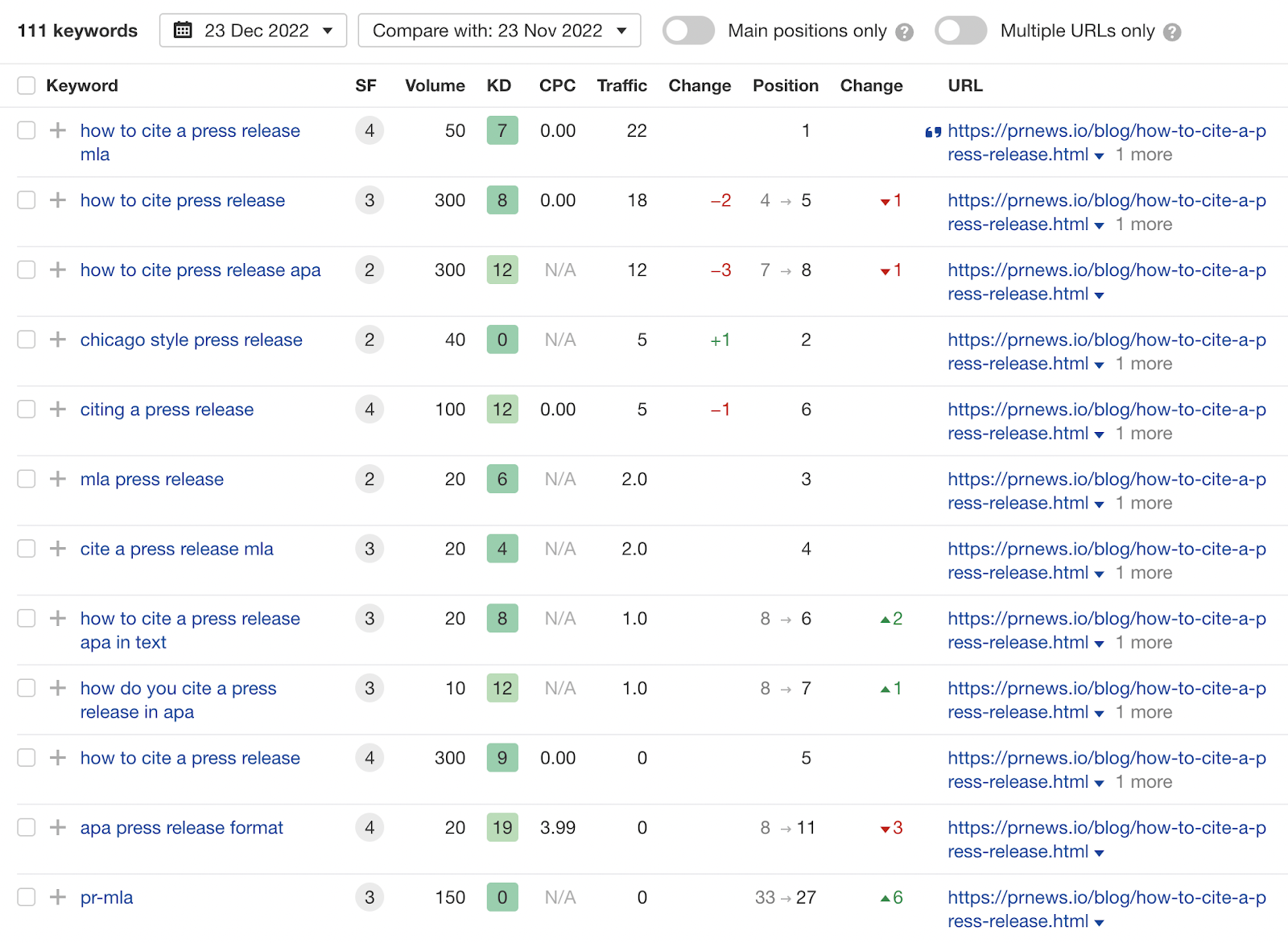
Task: Toggle Multiple URLs only switch
Action: 961,31
